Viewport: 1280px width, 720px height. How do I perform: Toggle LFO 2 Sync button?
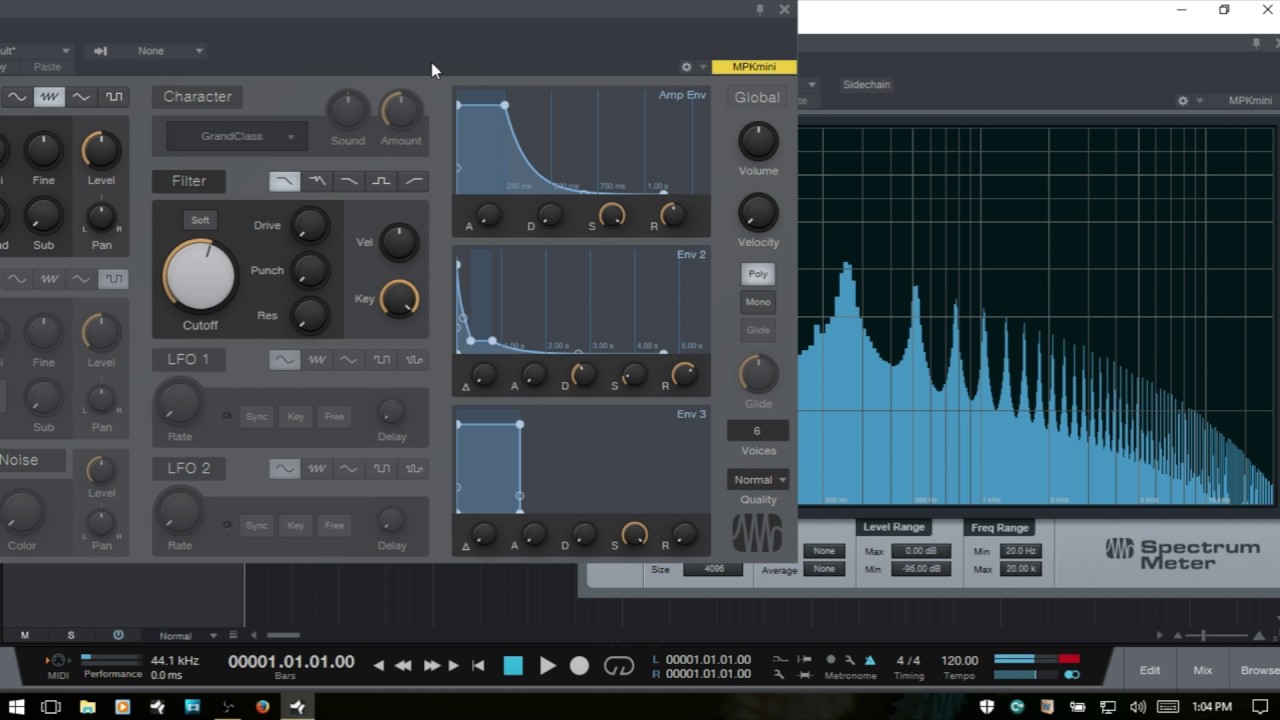[x=257, y=525]
